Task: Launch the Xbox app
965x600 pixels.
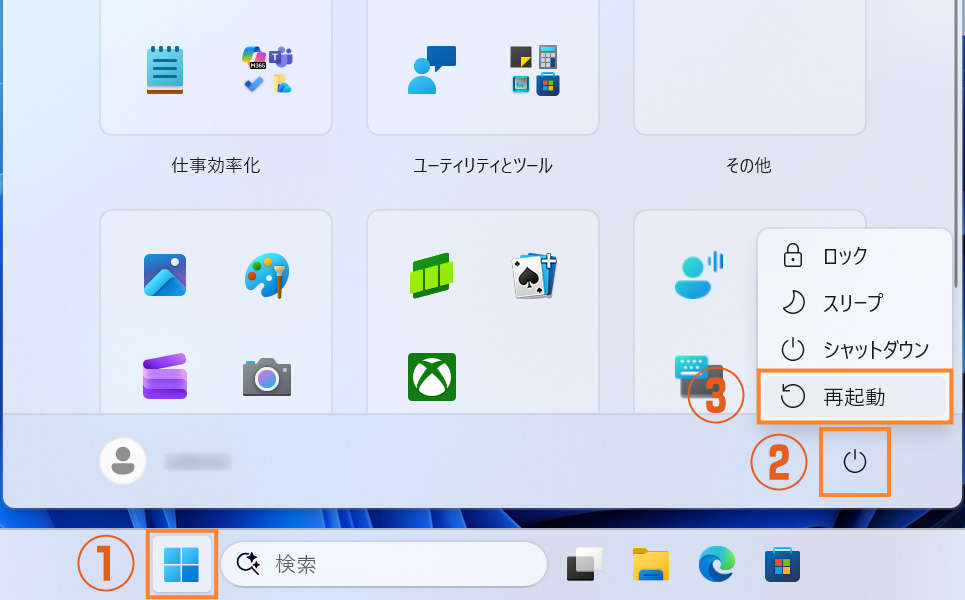Action: [432, 377]
